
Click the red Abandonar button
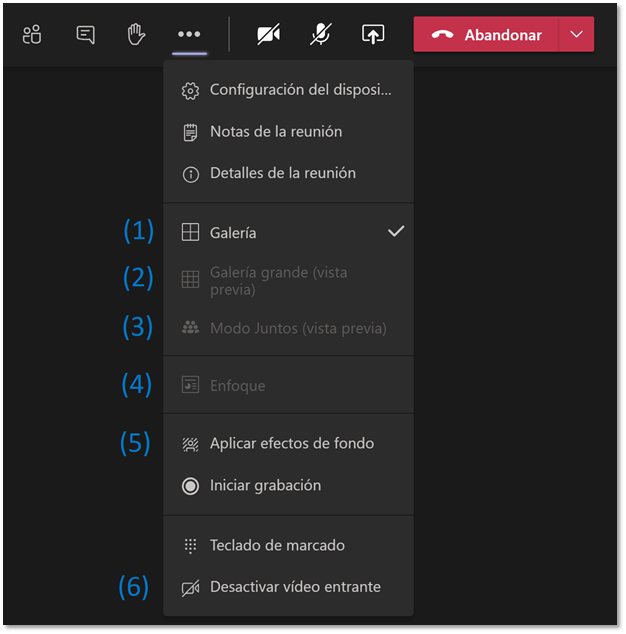(x=486, y=34)
